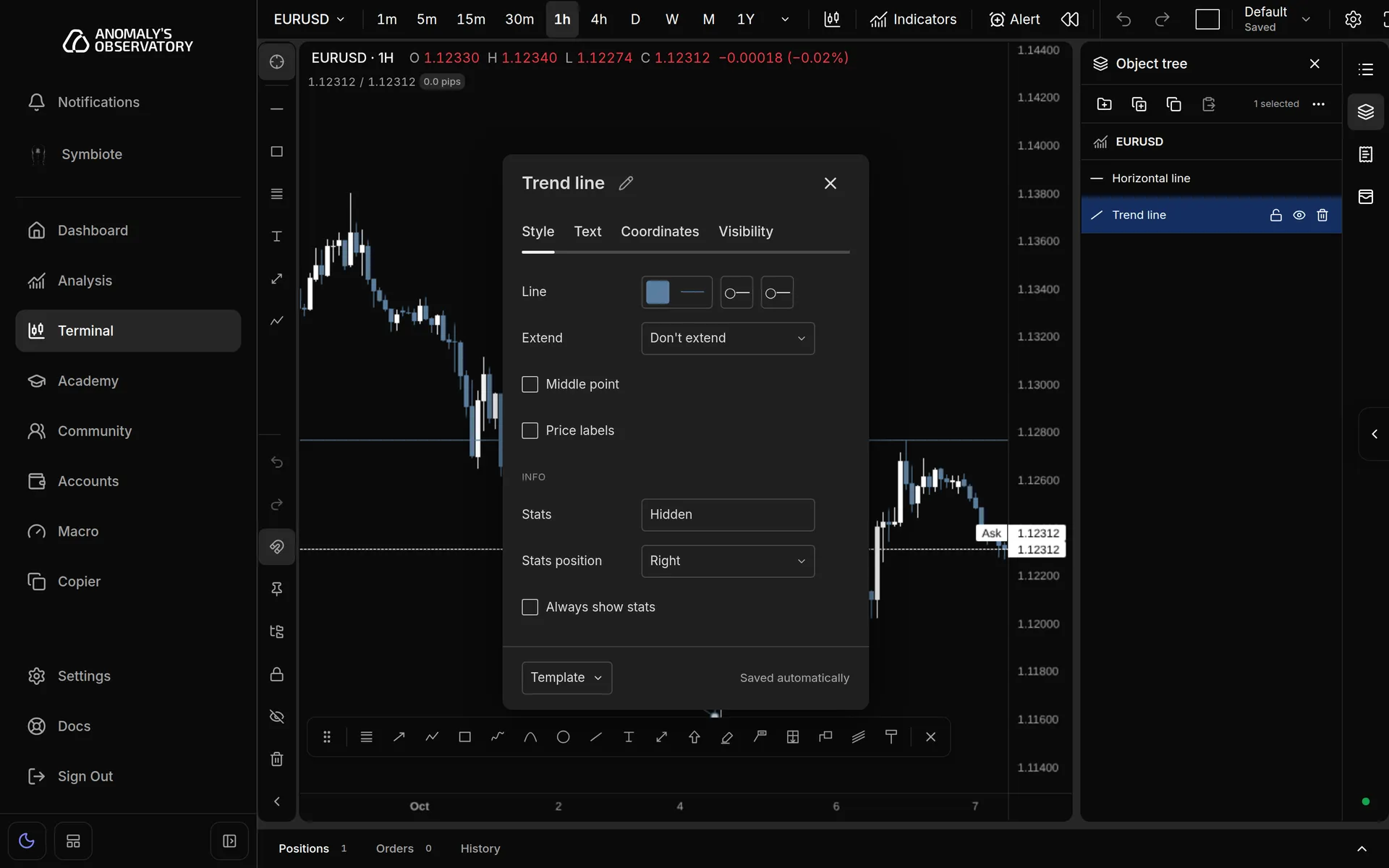Viewport: 1389px width, 868px height.
Task: Open the Default layout dropdown
Action: pyautogui.click(x=1278, y=20)
